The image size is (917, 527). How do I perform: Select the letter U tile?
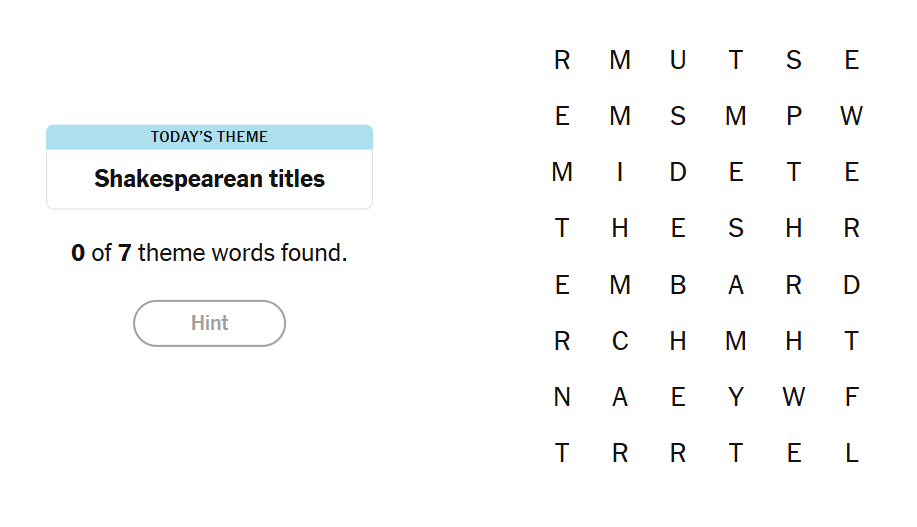tap(678, 60)
